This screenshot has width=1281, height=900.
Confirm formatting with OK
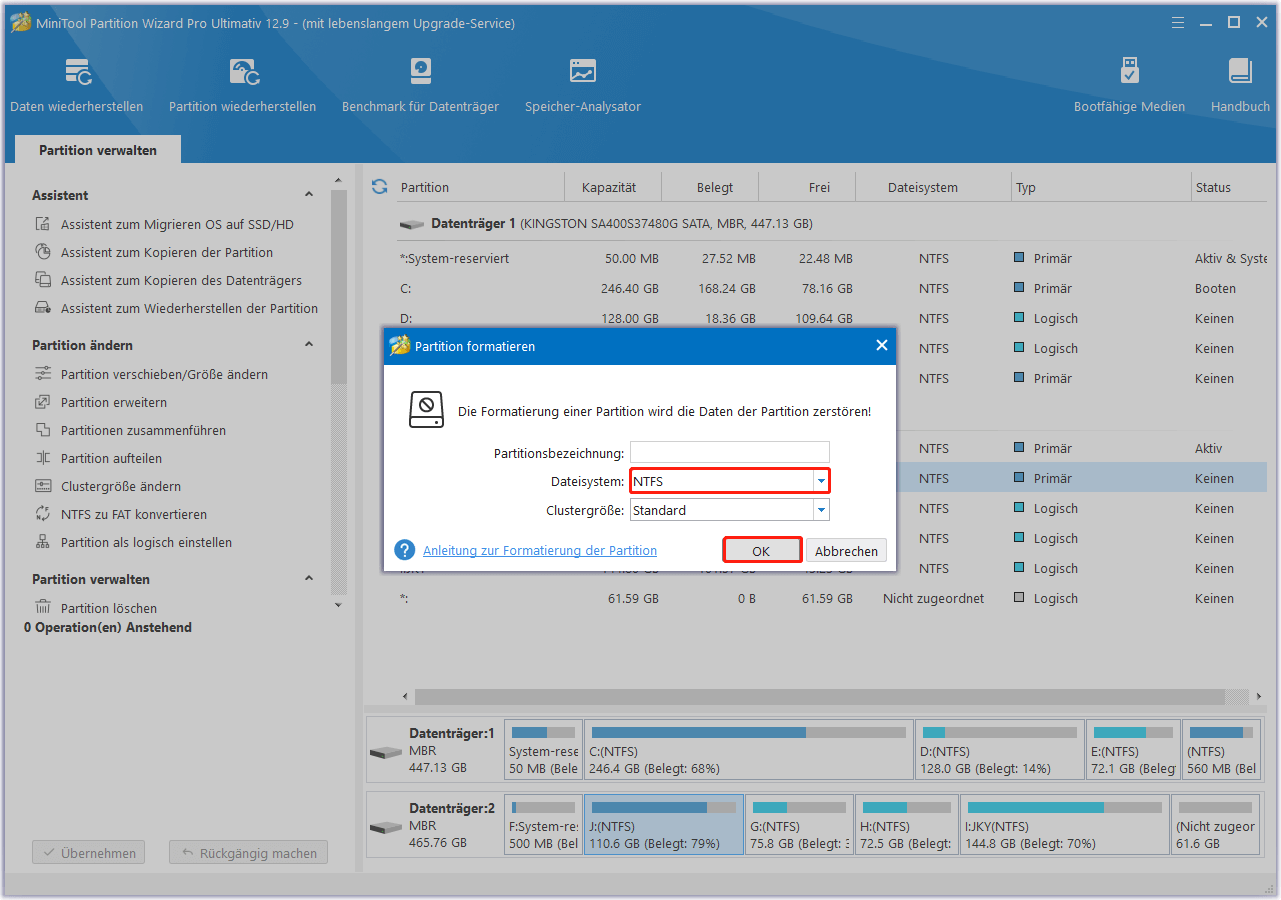coord(761,551)
